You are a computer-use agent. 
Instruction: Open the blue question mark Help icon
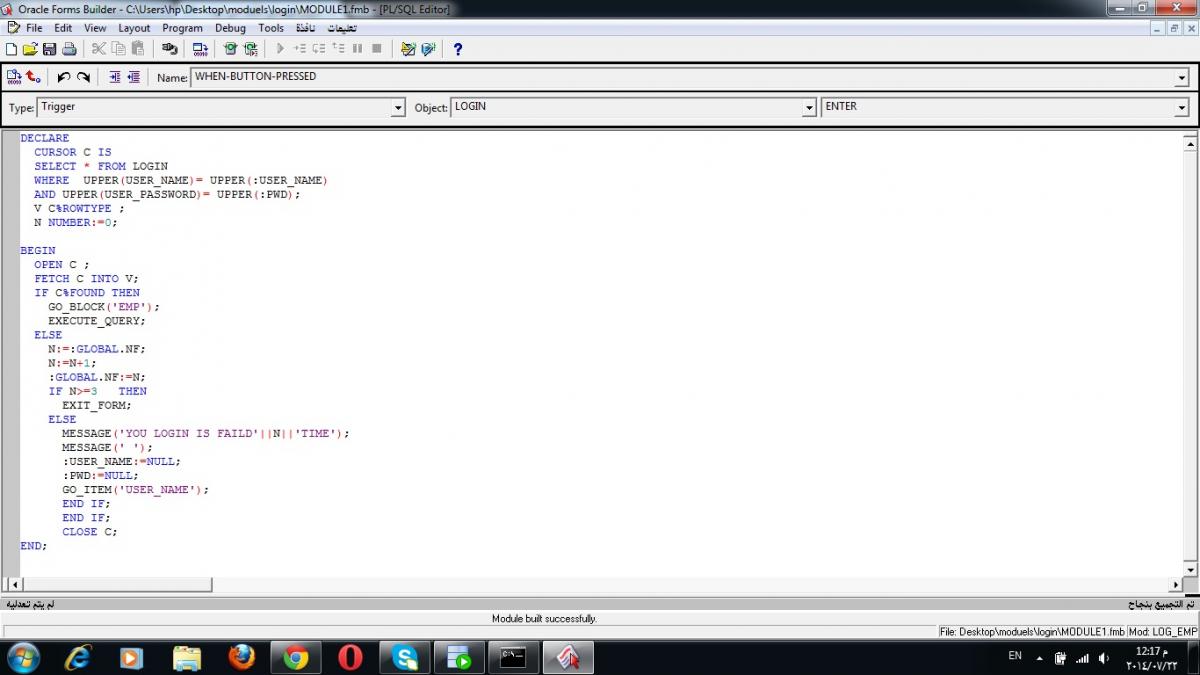(458, 48)
